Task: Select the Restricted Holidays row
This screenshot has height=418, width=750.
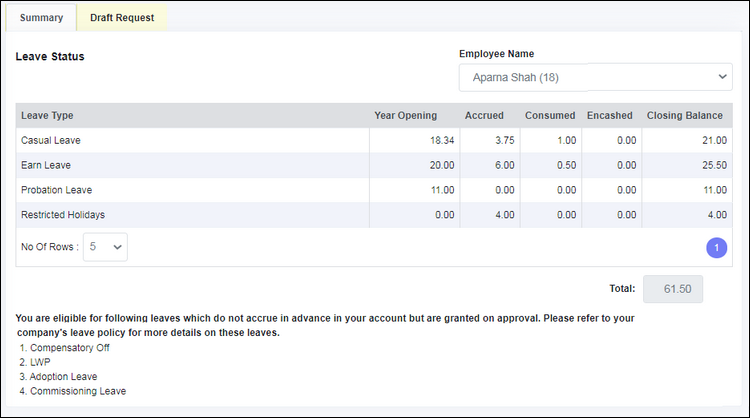Action: coord(374,215)
